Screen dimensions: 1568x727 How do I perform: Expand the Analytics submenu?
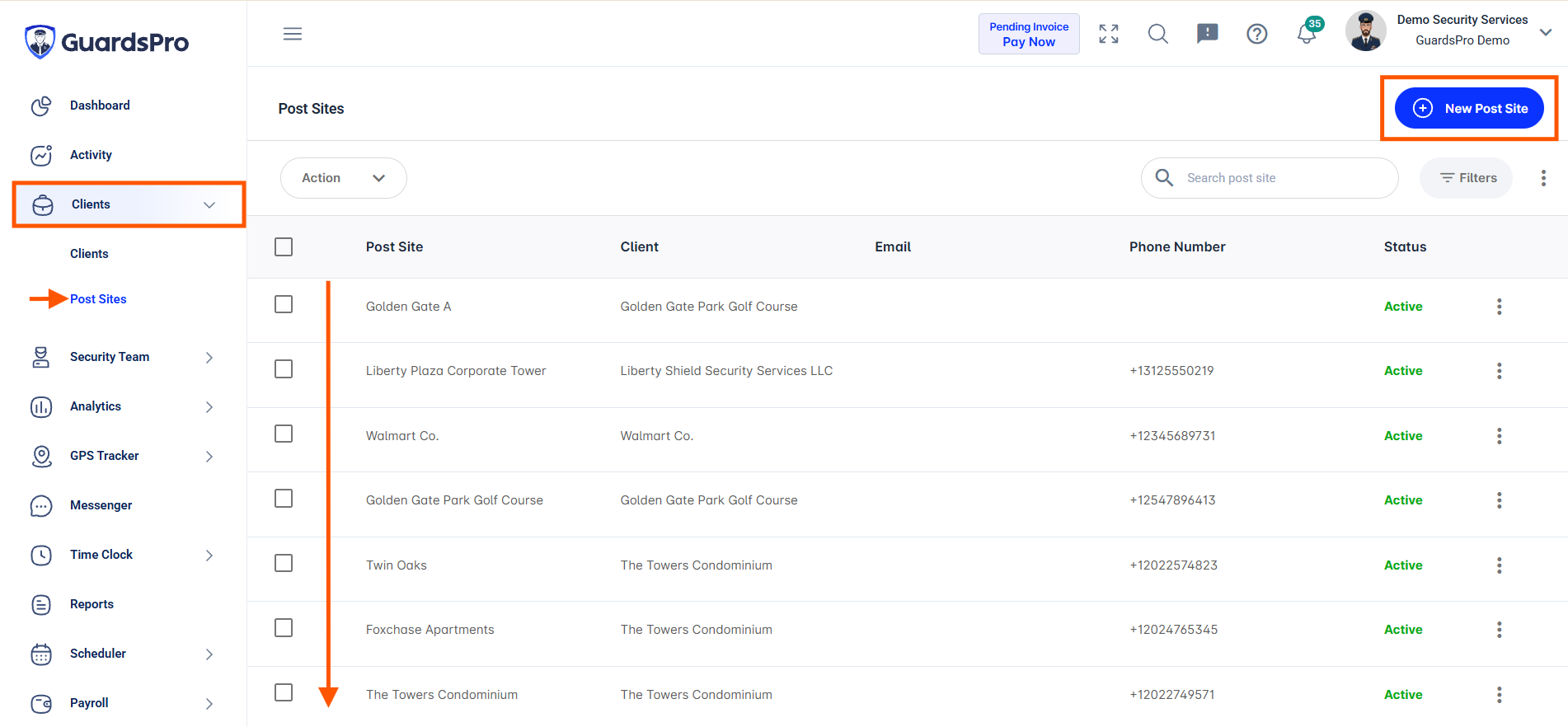[209, 406]
